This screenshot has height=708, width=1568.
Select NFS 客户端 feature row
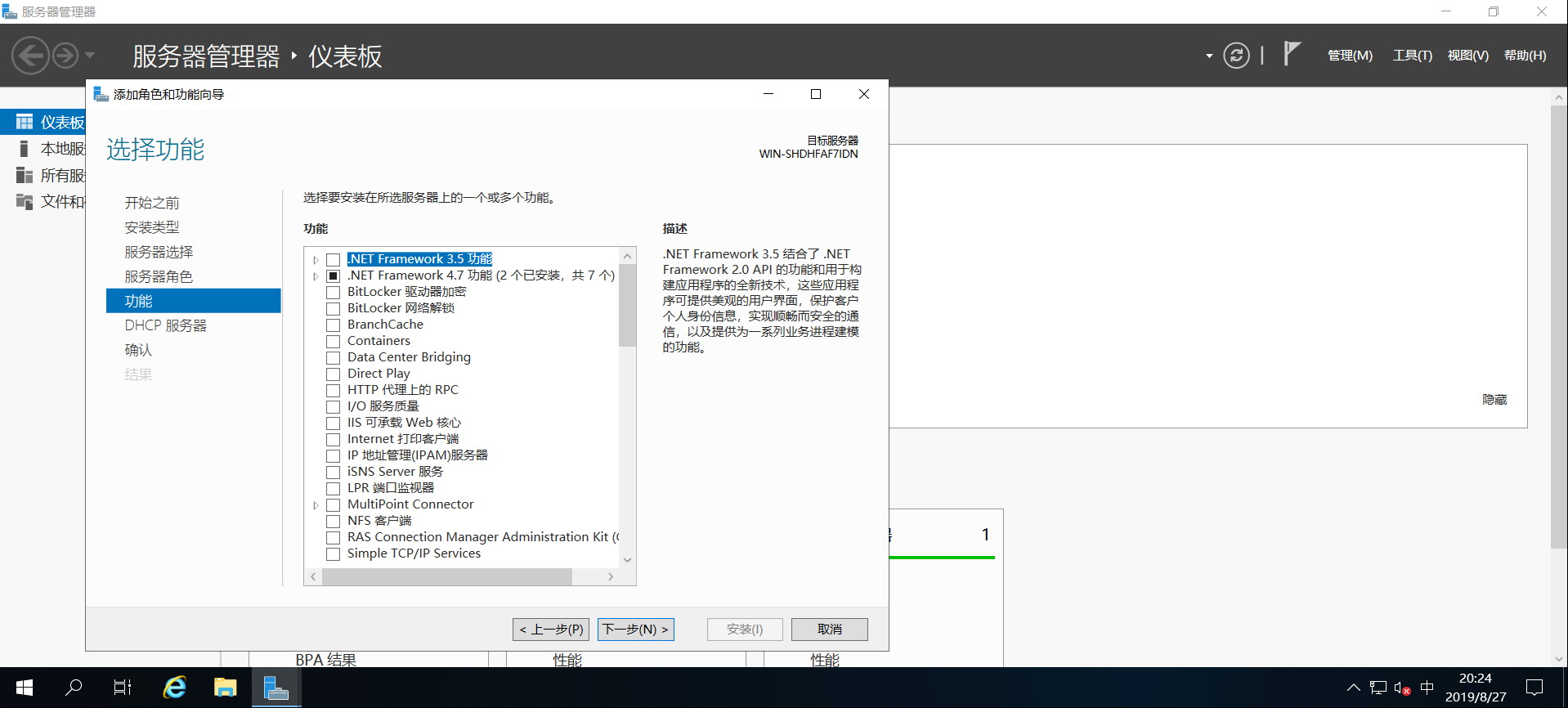pos(379,521)
